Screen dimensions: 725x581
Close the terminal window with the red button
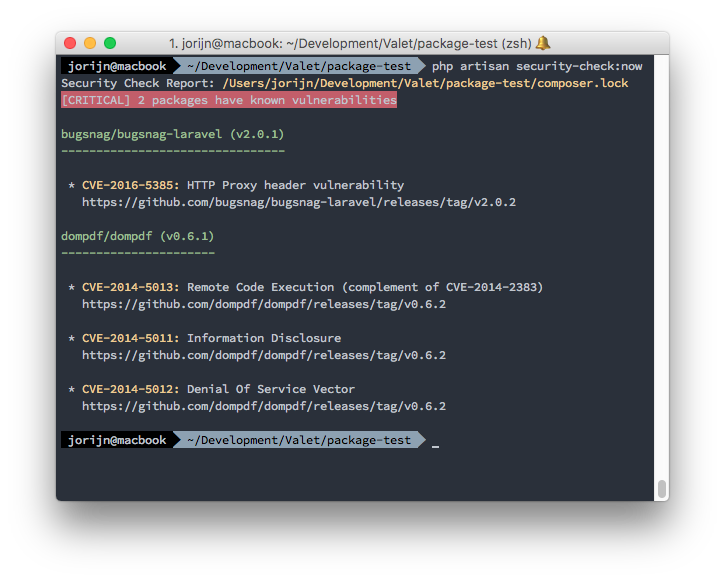(70, 43)
